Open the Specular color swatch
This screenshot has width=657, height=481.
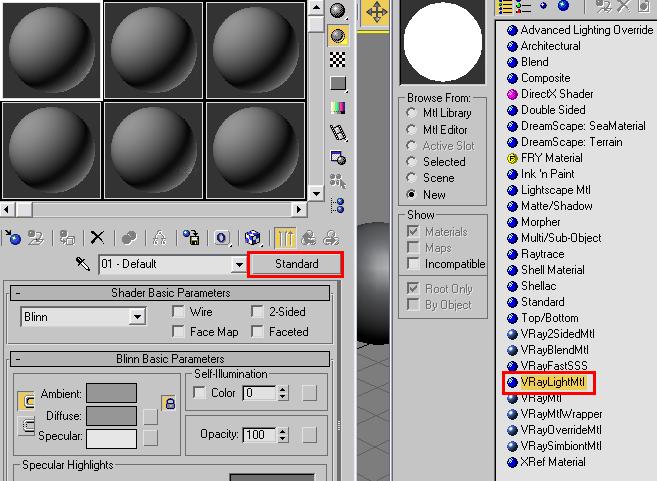[x=111, y=439]
